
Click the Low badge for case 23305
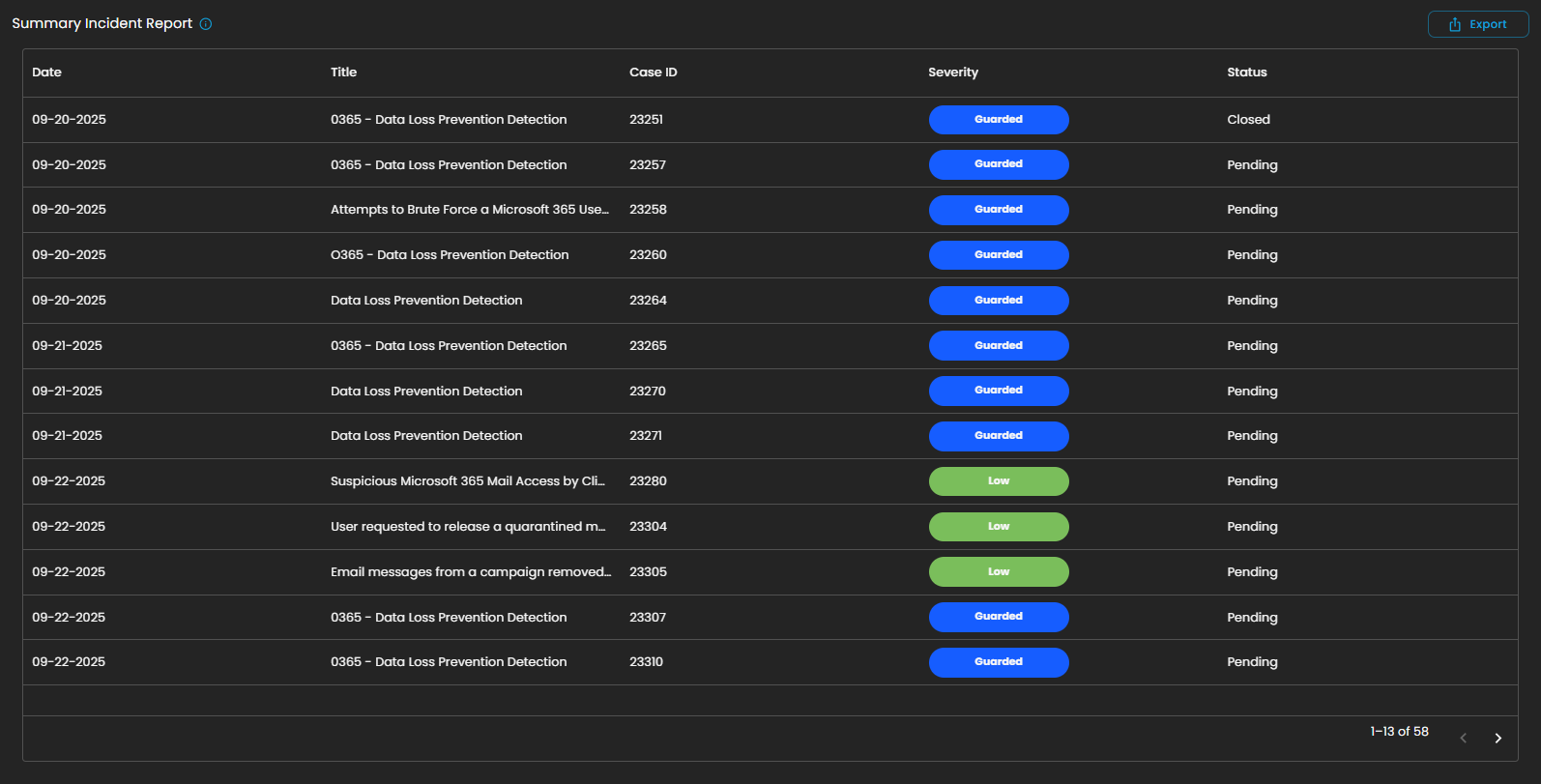point(998,572)
